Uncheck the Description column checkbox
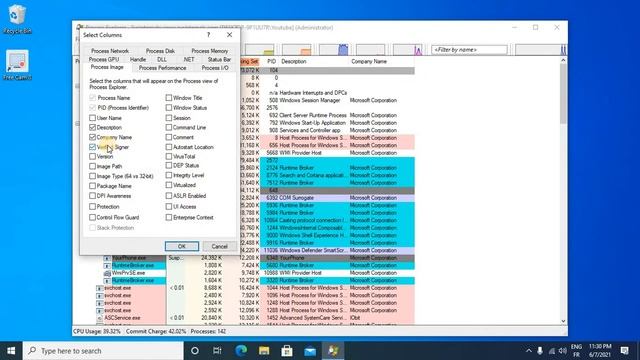 tap(93, 127)
